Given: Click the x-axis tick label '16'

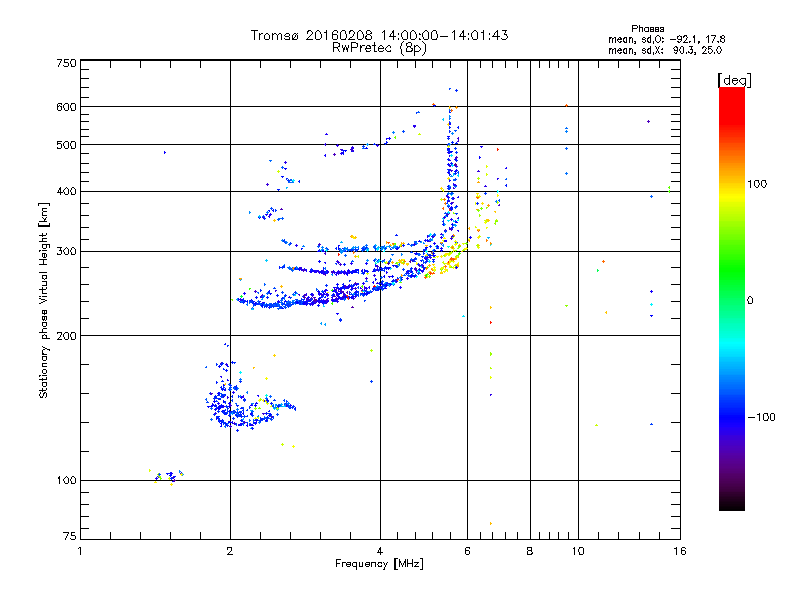Looking at the screenshot, I should (x=680, y=551).
